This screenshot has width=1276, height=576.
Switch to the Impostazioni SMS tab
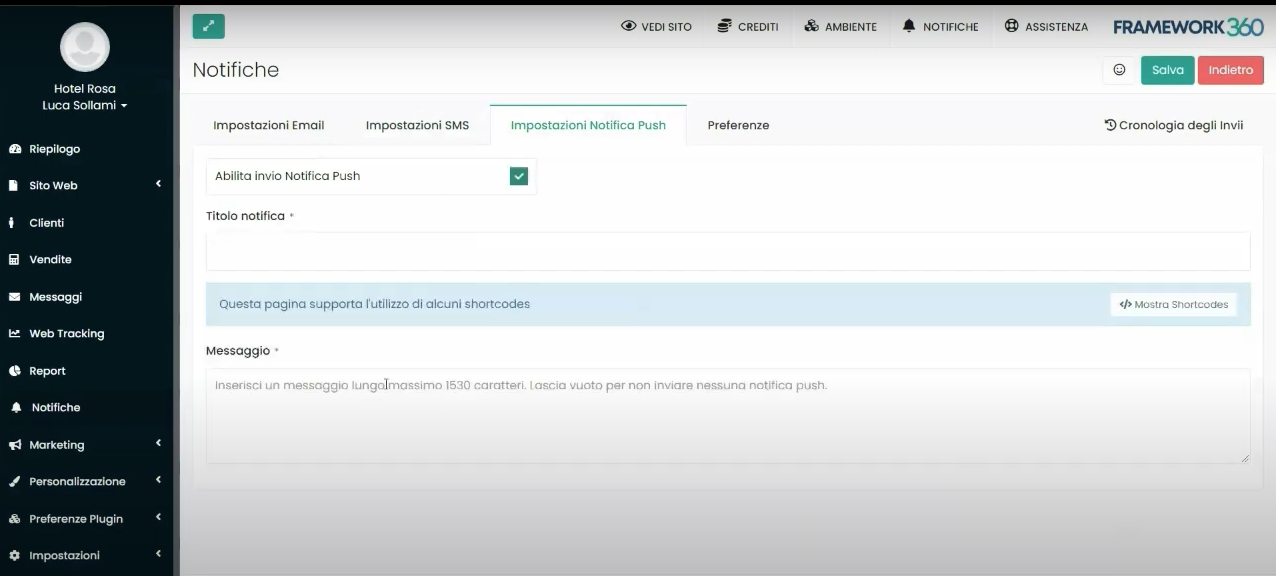point(417,125)
